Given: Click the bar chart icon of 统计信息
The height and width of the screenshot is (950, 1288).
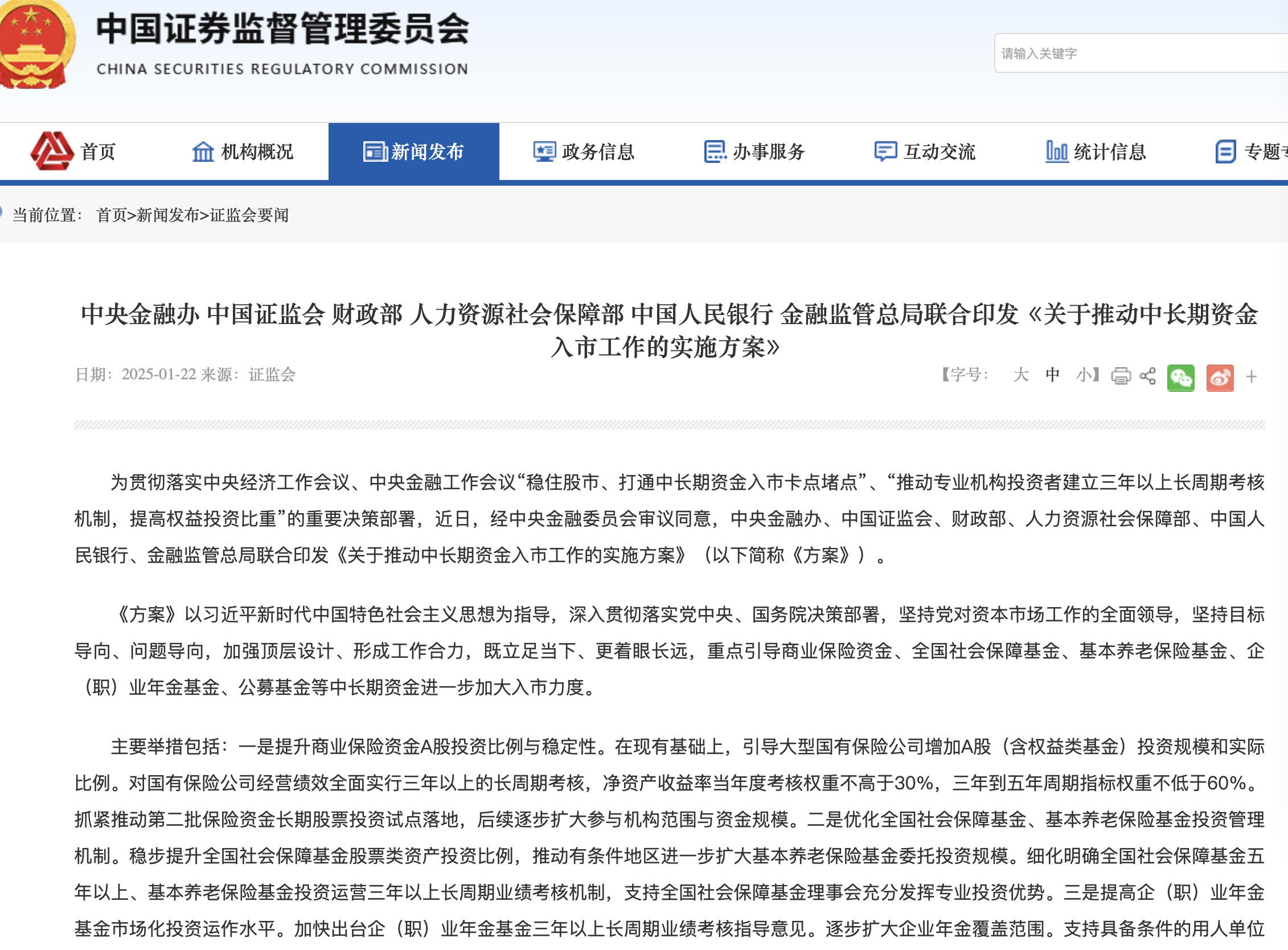Looking at the screenshot, I should point(1056,152).
